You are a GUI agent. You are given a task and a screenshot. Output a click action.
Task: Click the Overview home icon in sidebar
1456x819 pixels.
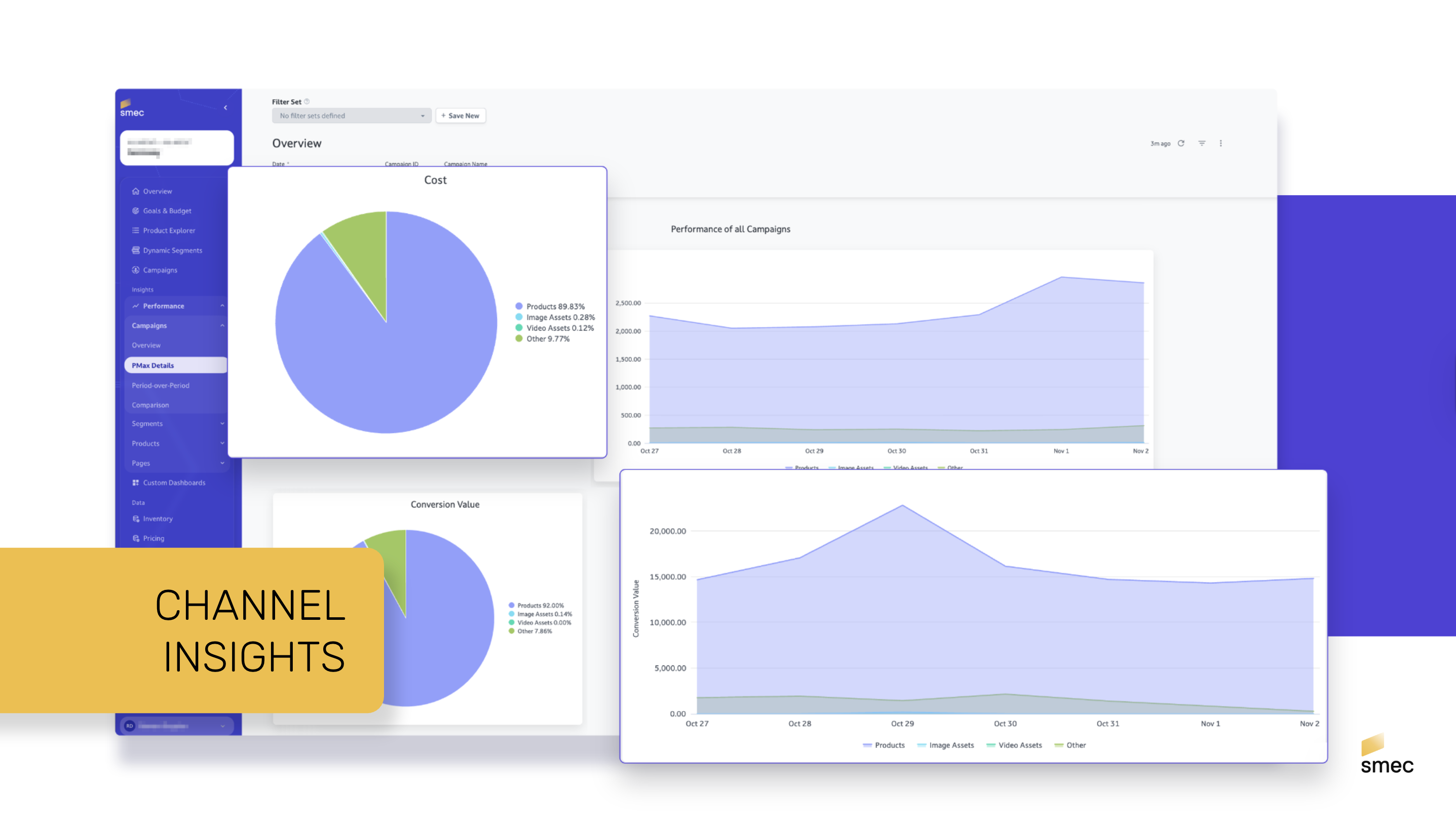click(x=136, y=191)
